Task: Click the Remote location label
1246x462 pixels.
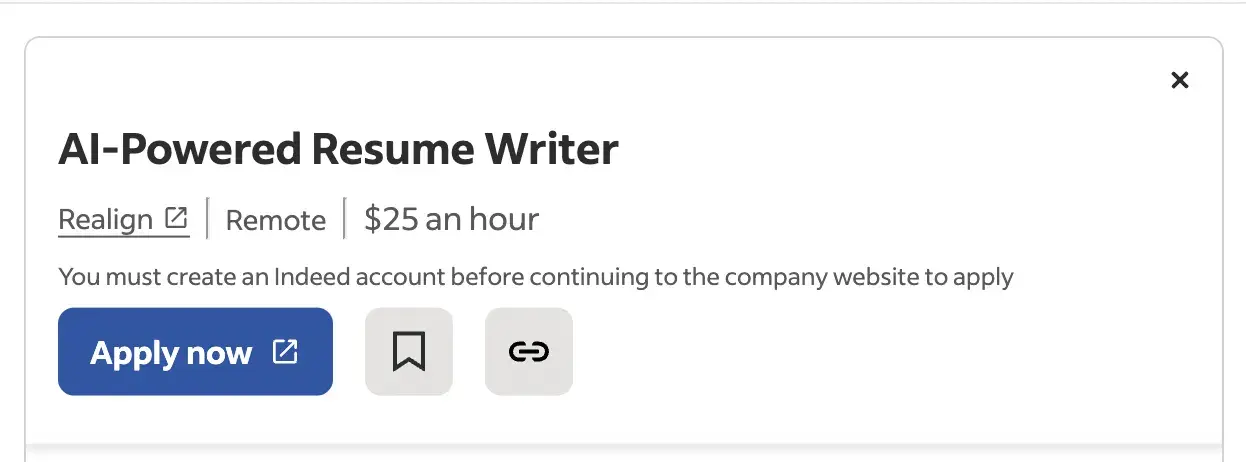Action: coord(276,220)
